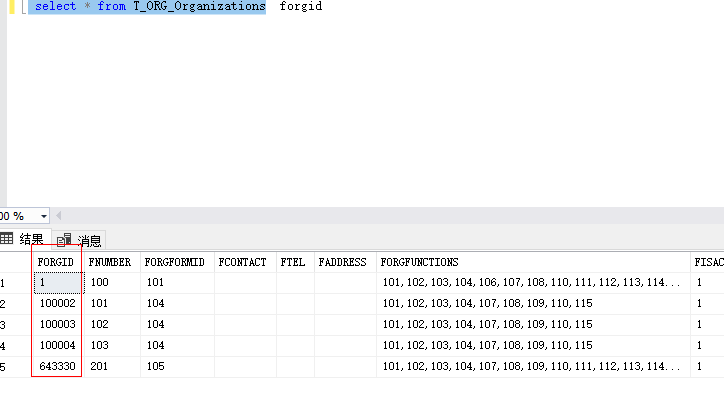This screenshot has width=724, height=394.
Task: Click the T_ORG_Organizations table name in query
Action: tap(199, 6)
